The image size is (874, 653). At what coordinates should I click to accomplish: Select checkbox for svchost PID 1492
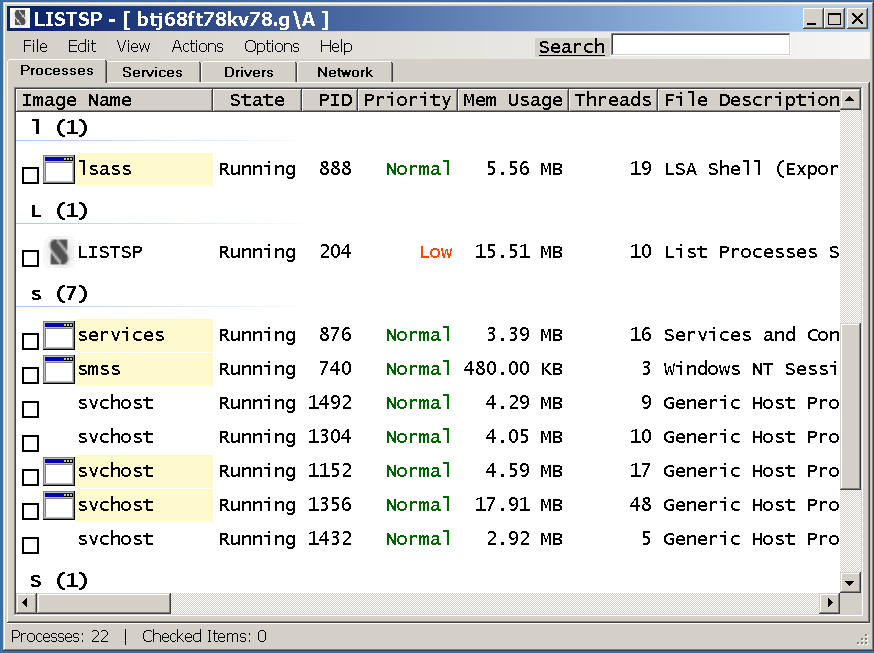tap(30, 409)
